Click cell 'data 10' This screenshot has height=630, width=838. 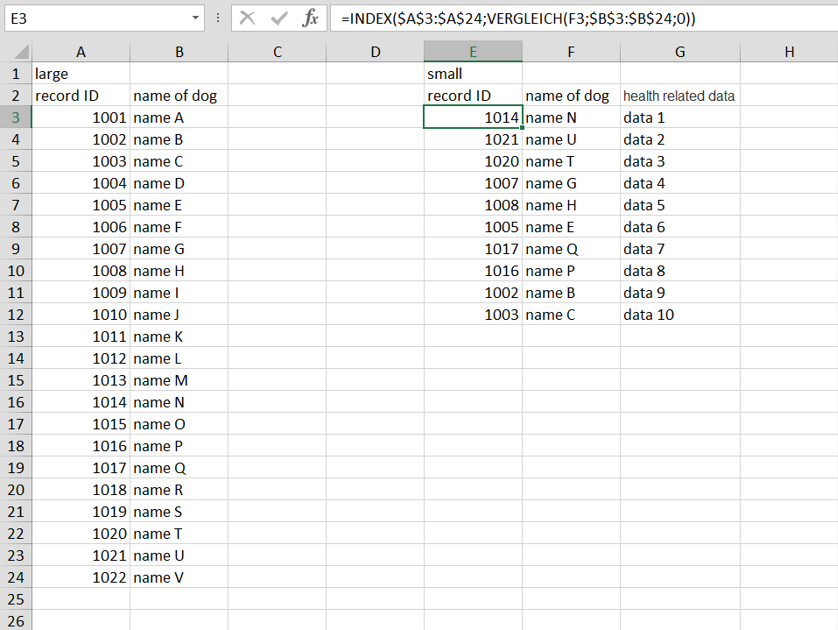(x=680, y=315)
